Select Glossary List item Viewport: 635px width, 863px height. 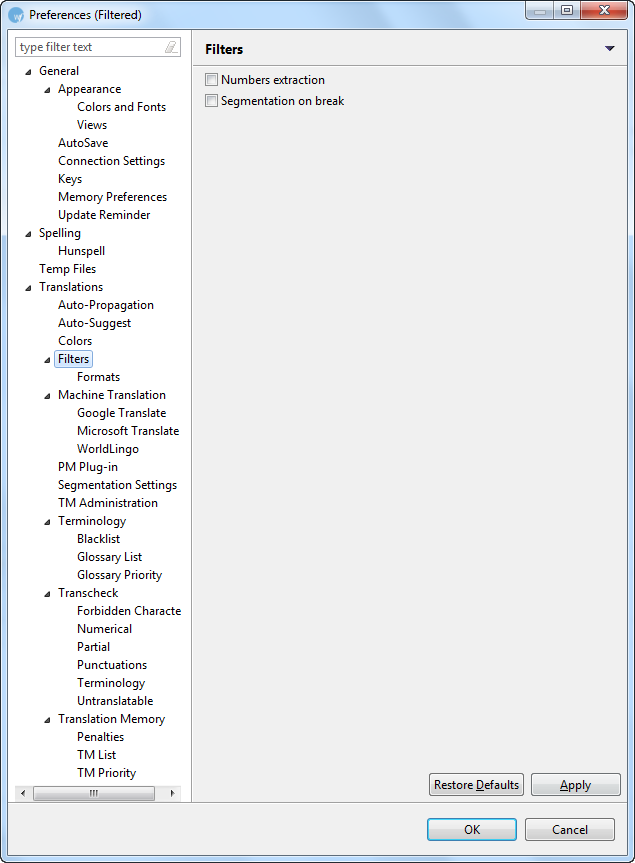click(x=110, y=557)
